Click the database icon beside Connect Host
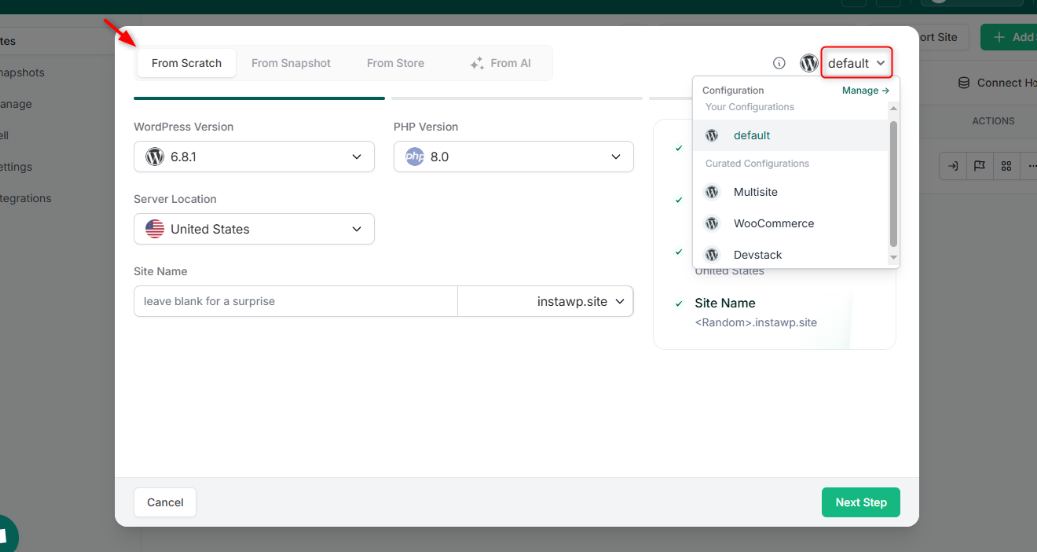The image size is (1037, 552). coord(964,83)
